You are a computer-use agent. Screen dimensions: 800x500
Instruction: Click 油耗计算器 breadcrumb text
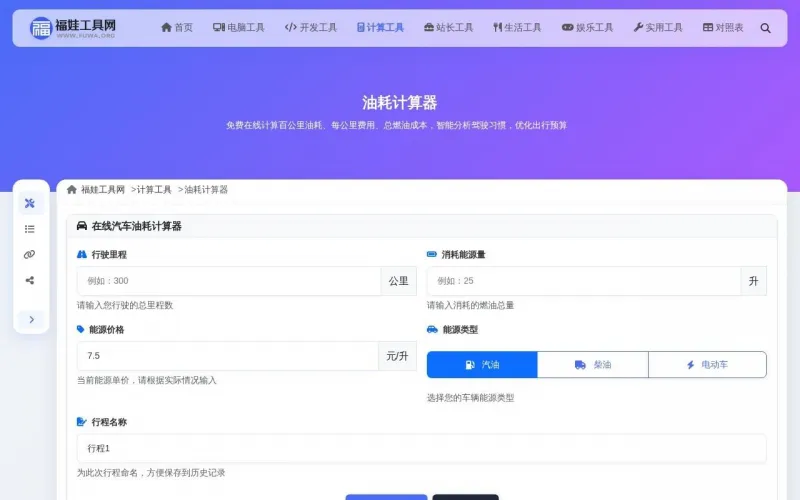206,190
